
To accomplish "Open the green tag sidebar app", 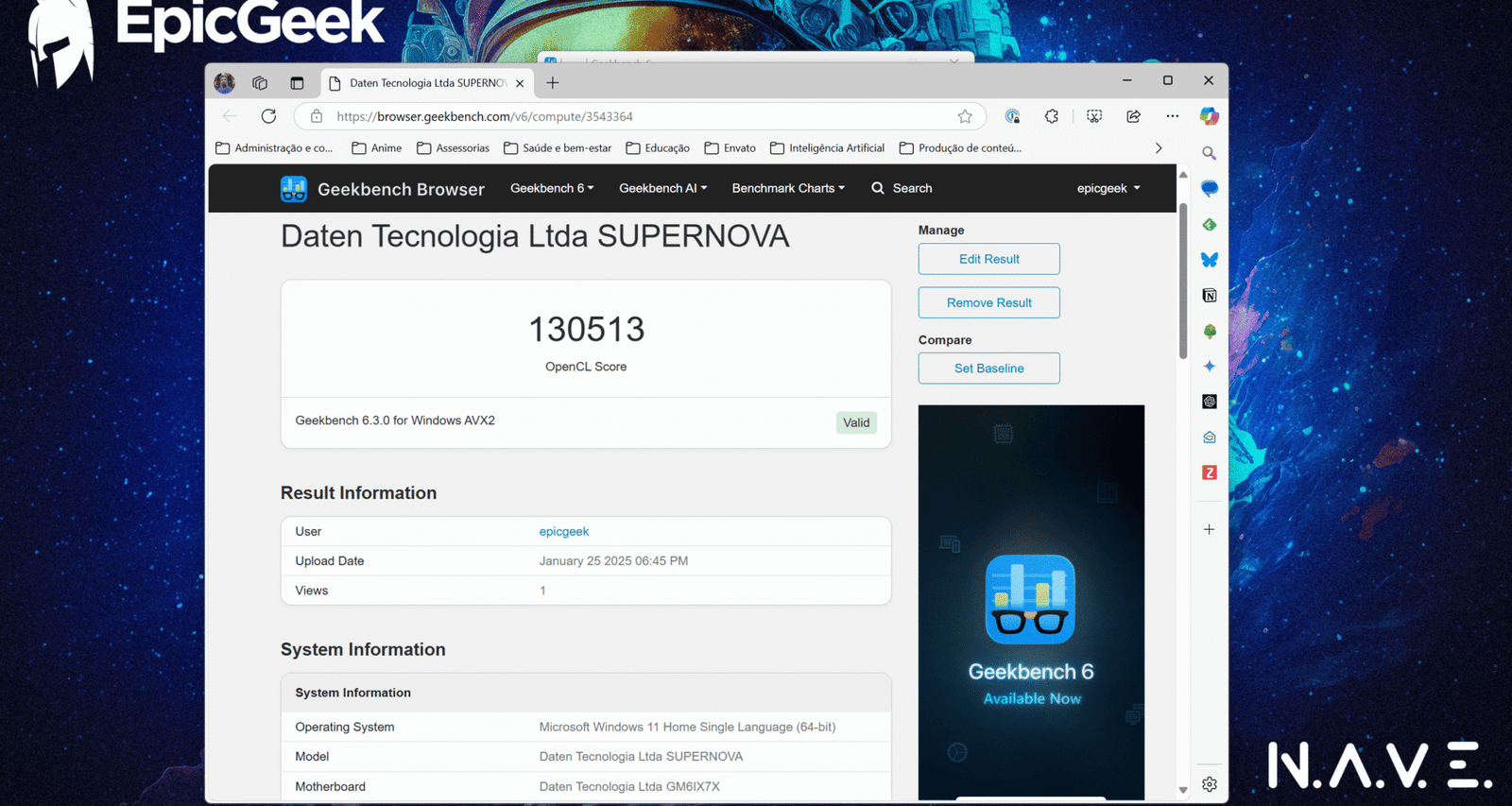I will pyautogui.click(x=1210, y=224).
